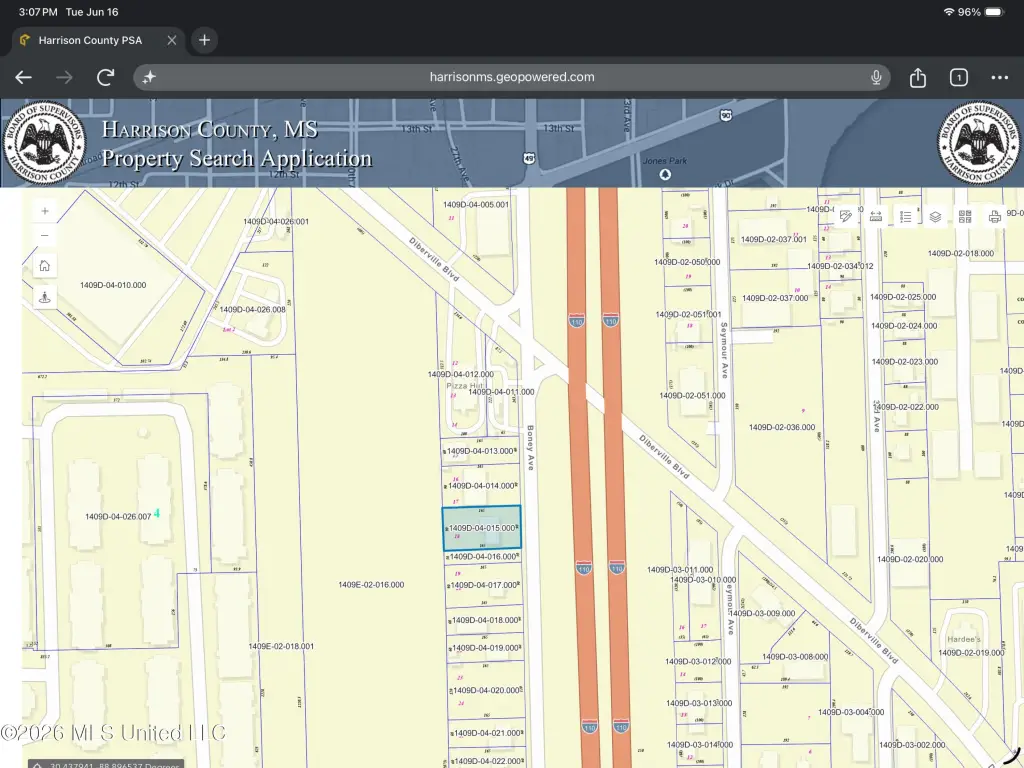Select parcel 1409D-03-008.000
The image size is (1024, 768).
pos(795,657)
